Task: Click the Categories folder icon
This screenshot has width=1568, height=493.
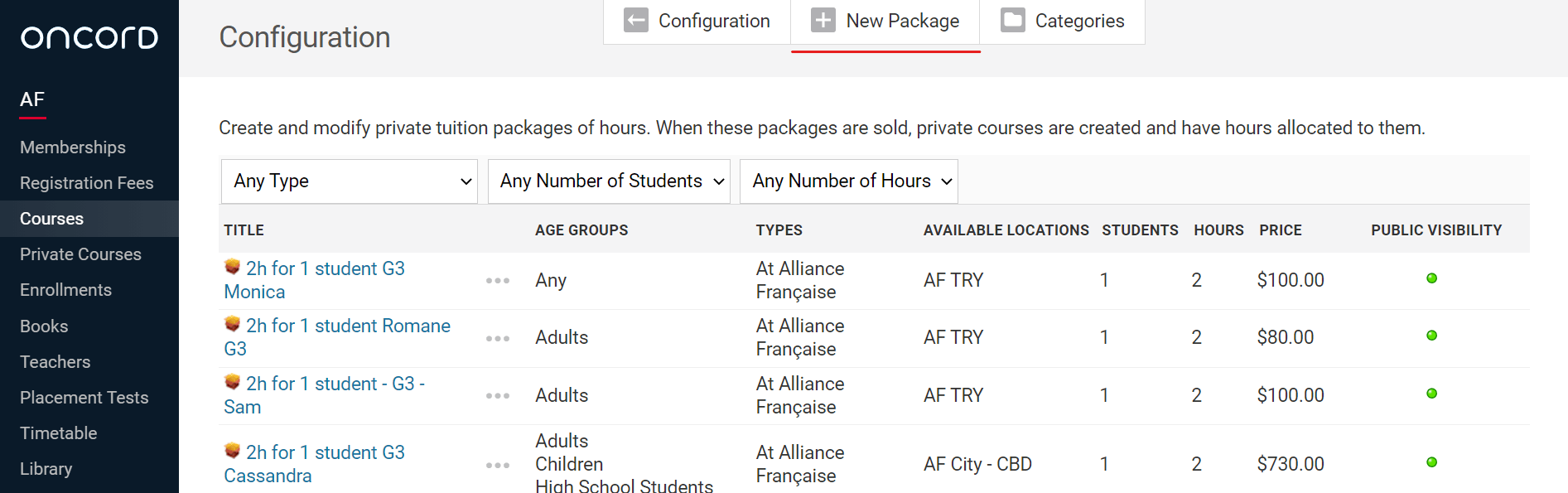Action: coord(1012,21)
